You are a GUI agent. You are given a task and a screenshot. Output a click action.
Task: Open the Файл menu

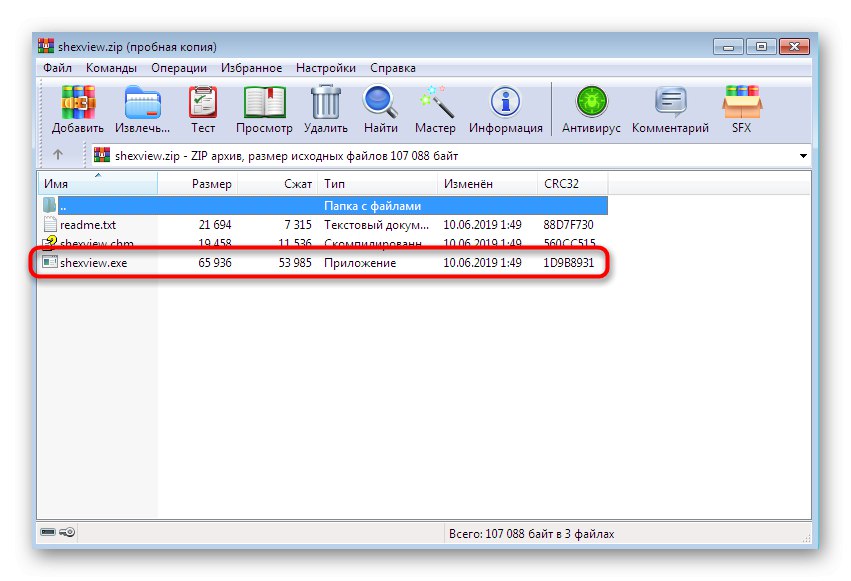[58, 68]
